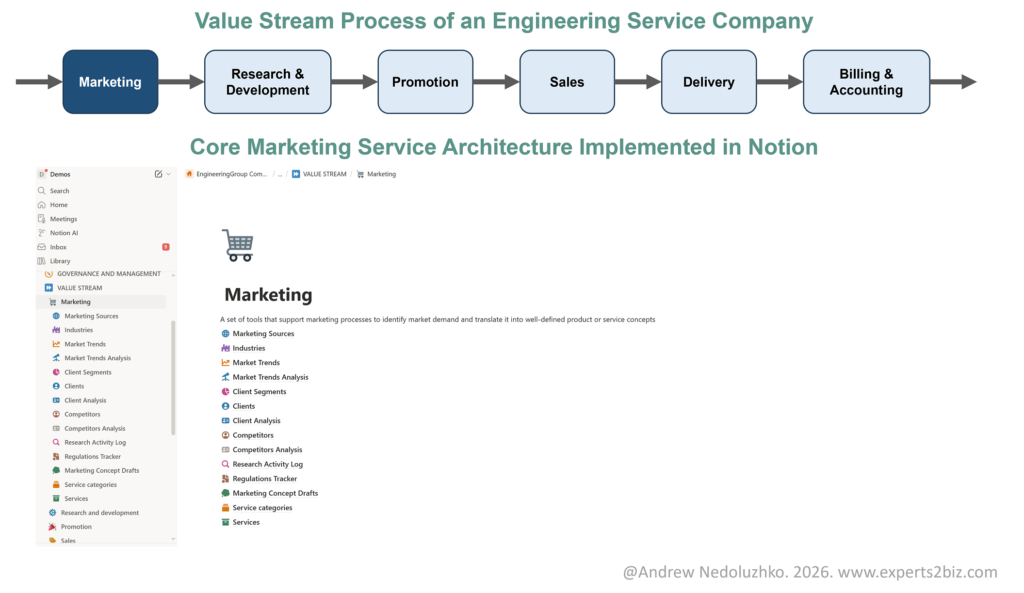The height and width of the screenshot is (593, 1024).
Task: Open Competitors Analysis link on the page
Action: [x=267, y=450]
